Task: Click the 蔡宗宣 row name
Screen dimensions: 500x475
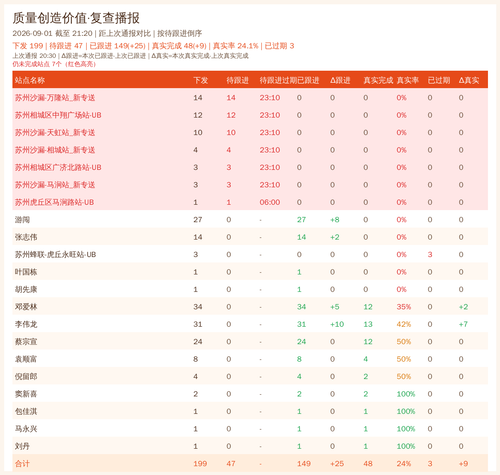Action: point(26,342)
